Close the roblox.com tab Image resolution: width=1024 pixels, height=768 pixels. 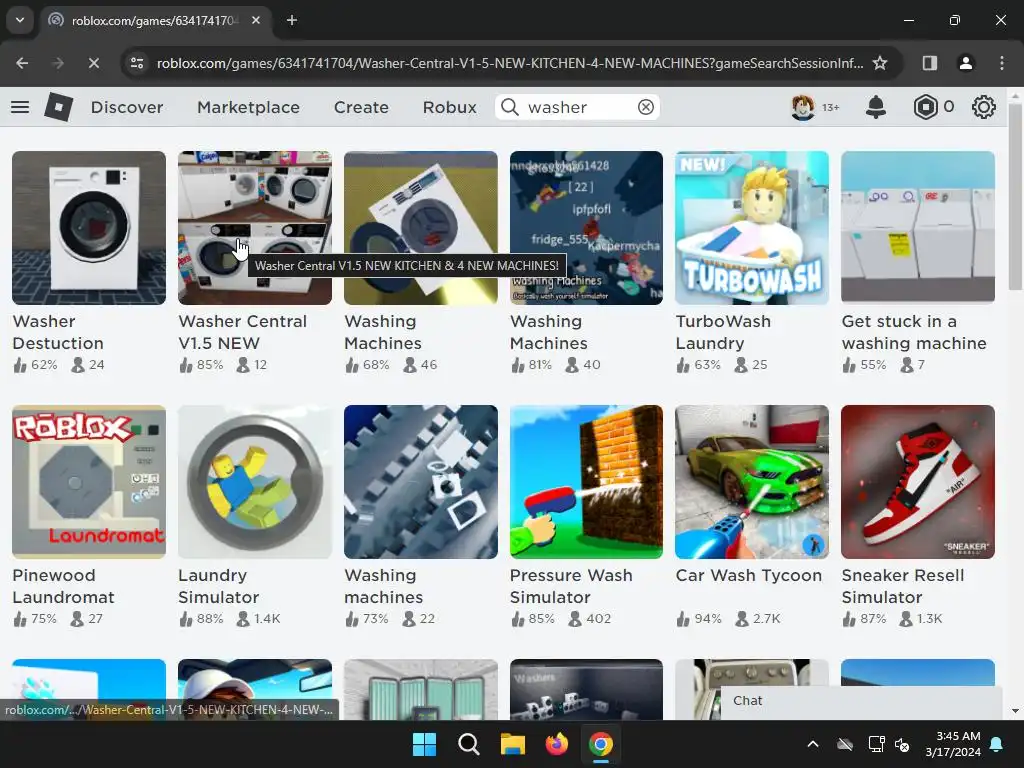256,20
